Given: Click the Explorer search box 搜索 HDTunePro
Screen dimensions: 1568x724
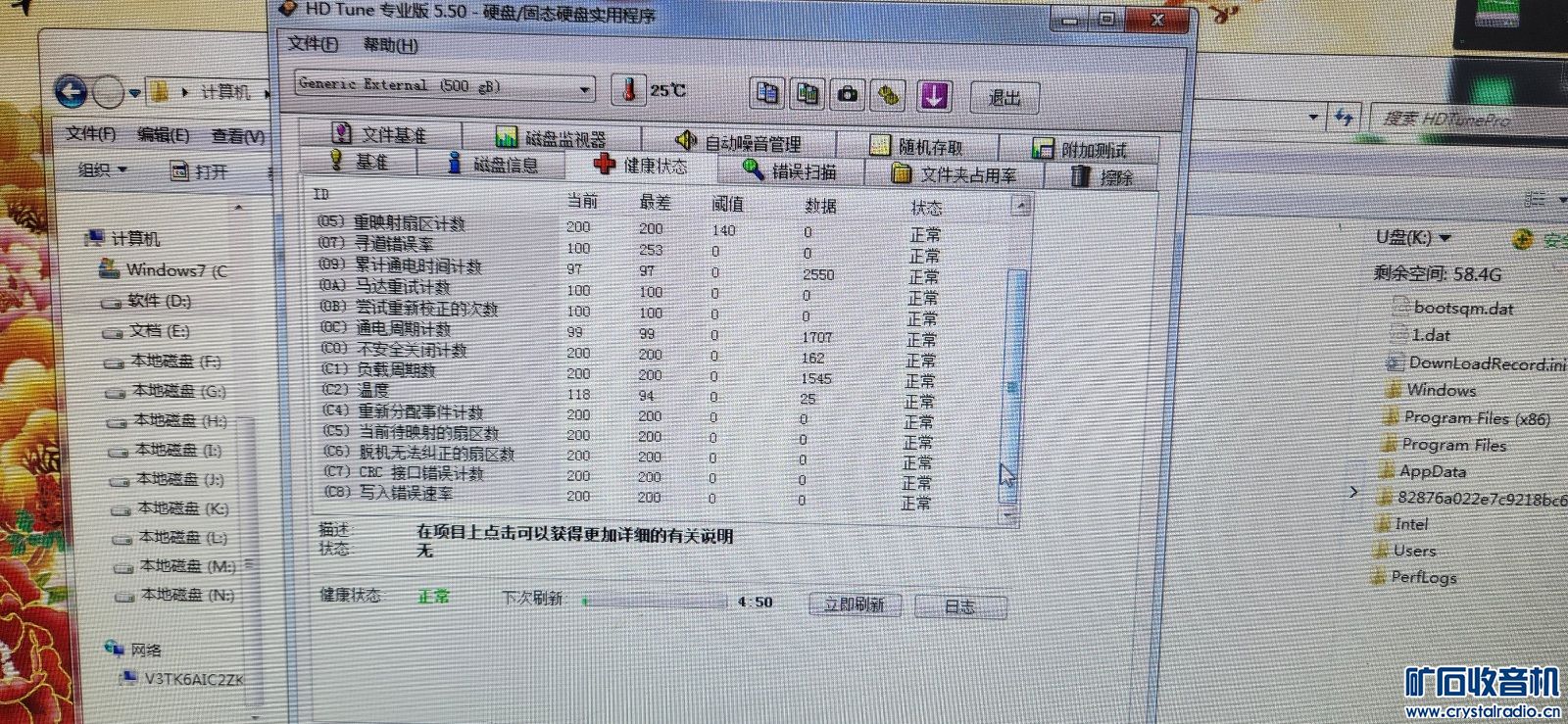Looking at the screenshot, I should [x=1468, y=120].
